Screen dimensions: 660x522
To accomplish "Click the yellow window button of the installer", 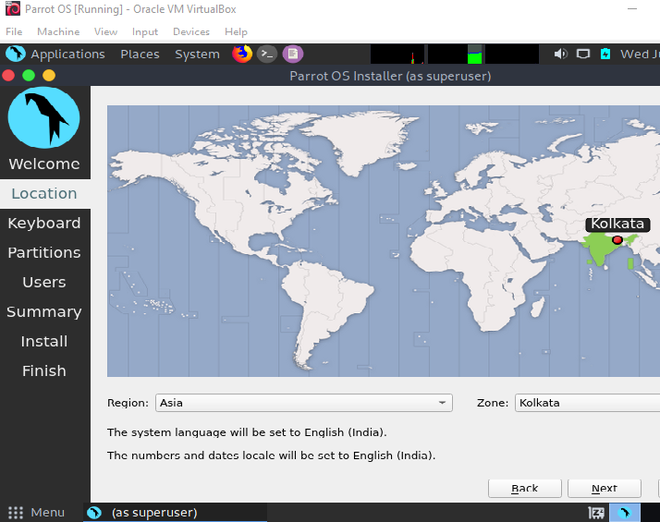I will pos(49,76).
